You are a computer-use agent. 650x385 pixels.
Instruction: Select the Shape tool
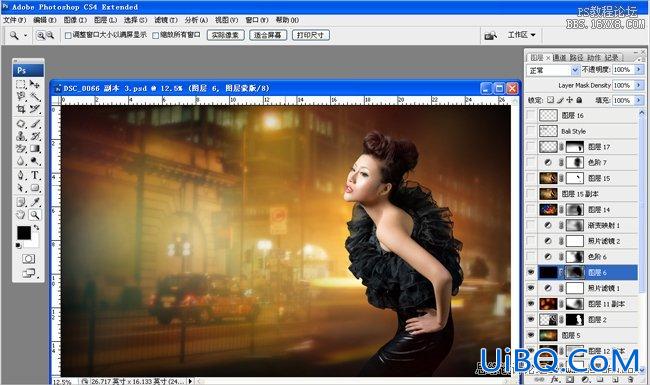click(35, 188)
